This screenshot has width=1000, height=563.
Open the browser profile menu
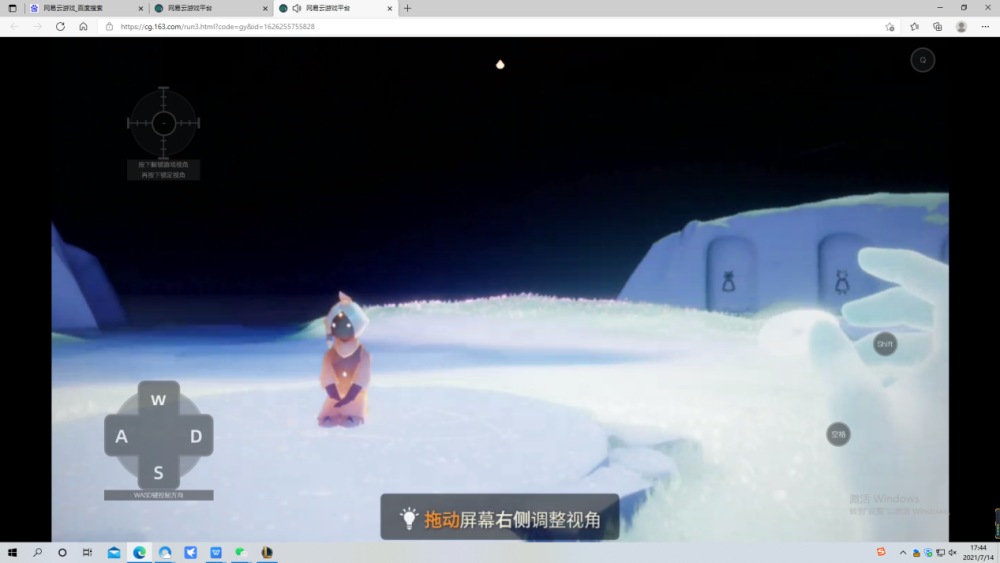pyautogui.click(x=961, y=27)
